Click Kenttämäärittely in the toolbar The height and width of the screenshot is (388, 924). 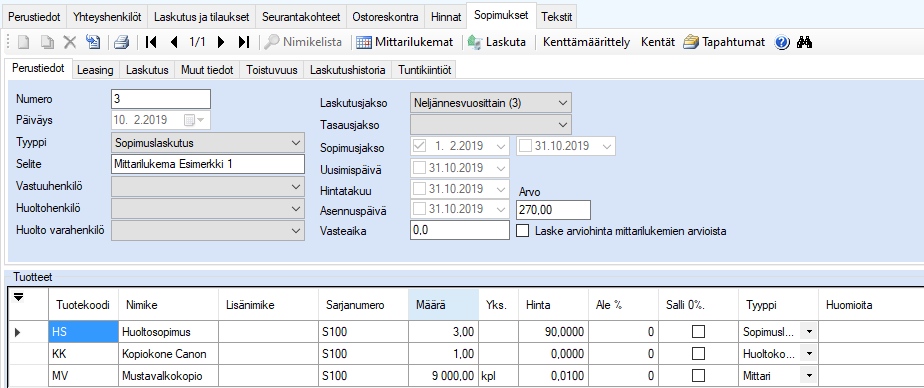click(586, 42)
